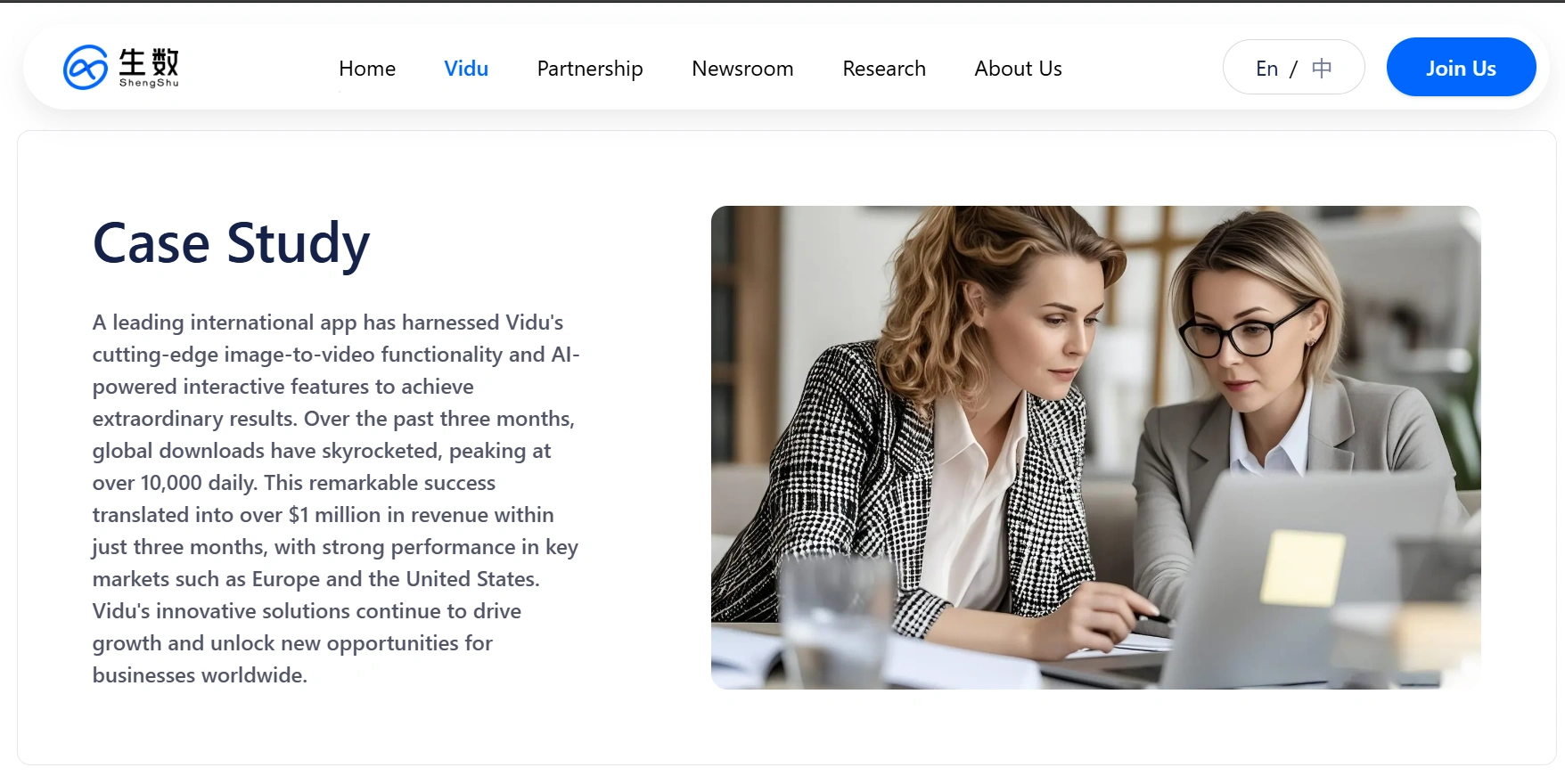
Task: Visit the About Us page
Action: pos(1018,69)
